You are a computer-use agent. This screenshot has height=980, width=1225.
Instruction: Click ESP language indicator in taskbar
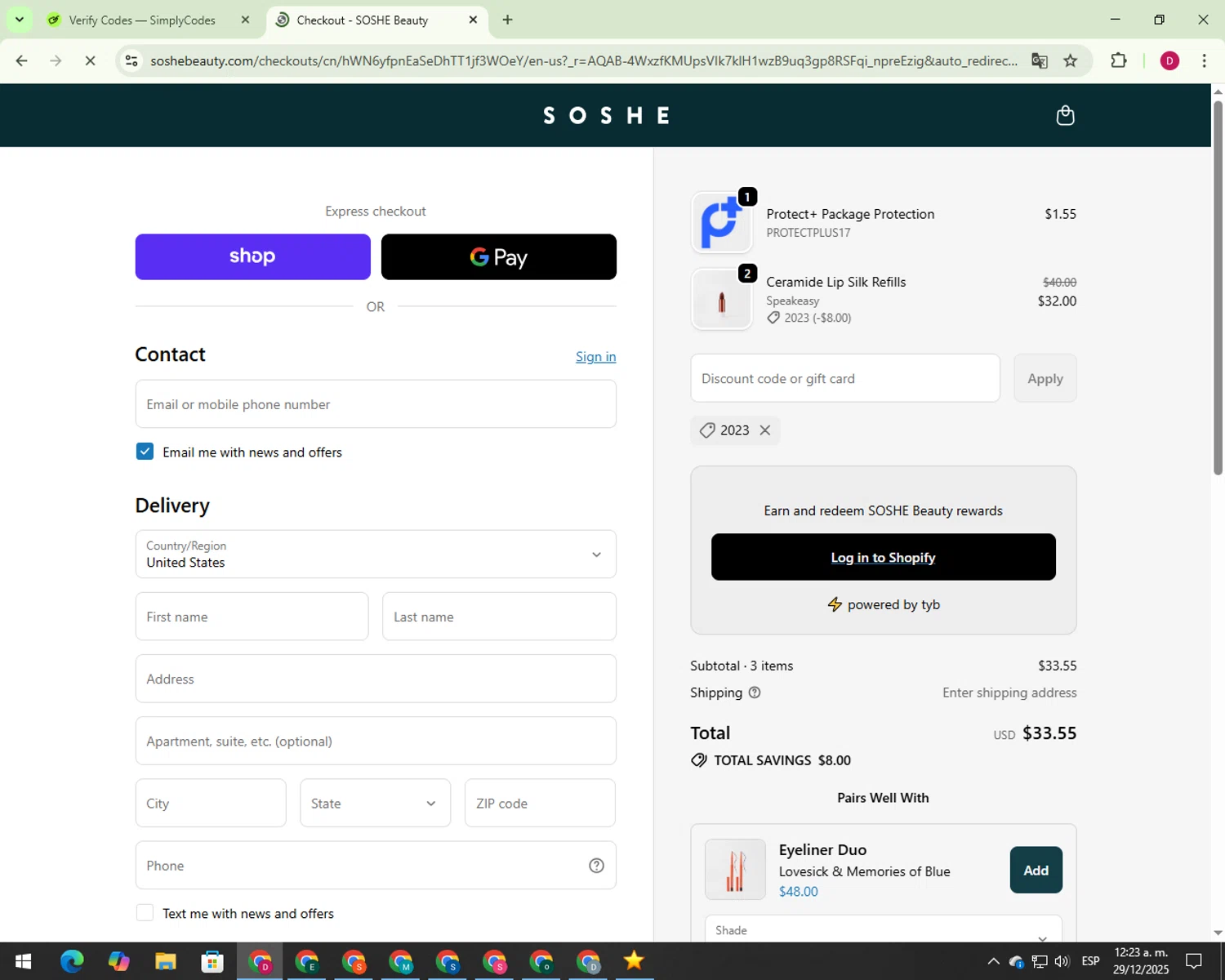point(1090,961)
